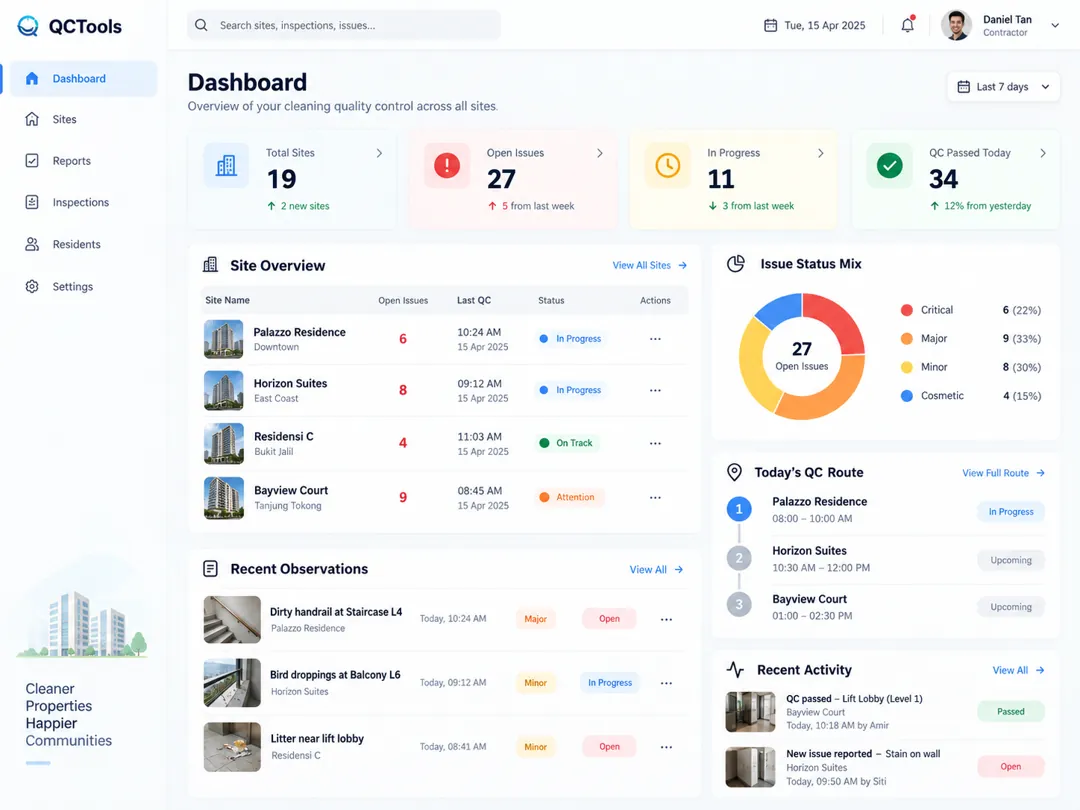Screen dimensions: 1080x810
Task: Click route step 3 circle marker
Action: click(x=739, y=605)
